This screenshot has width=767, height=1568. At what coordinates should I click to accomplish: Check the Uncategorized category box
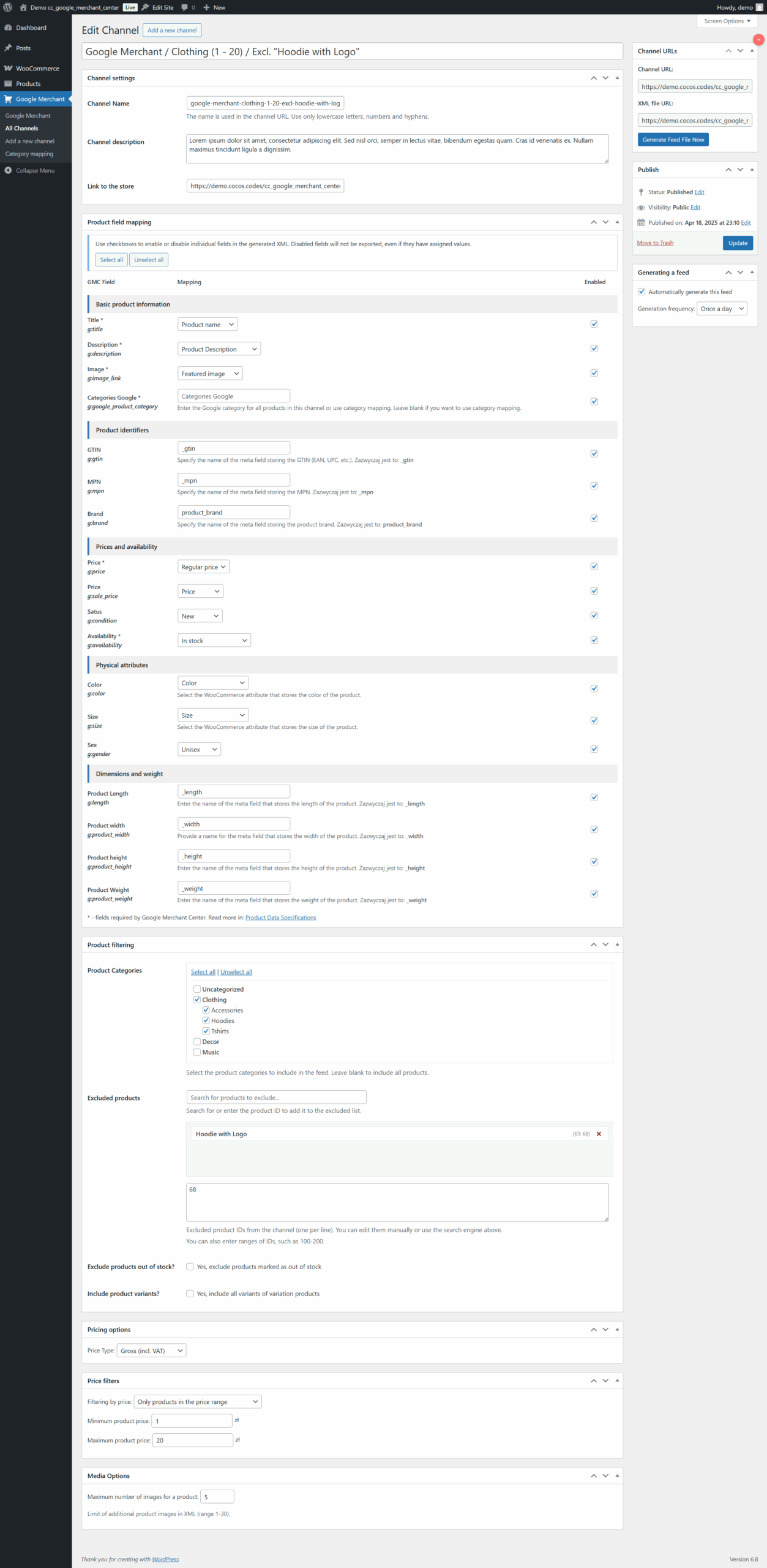[197, 989]
